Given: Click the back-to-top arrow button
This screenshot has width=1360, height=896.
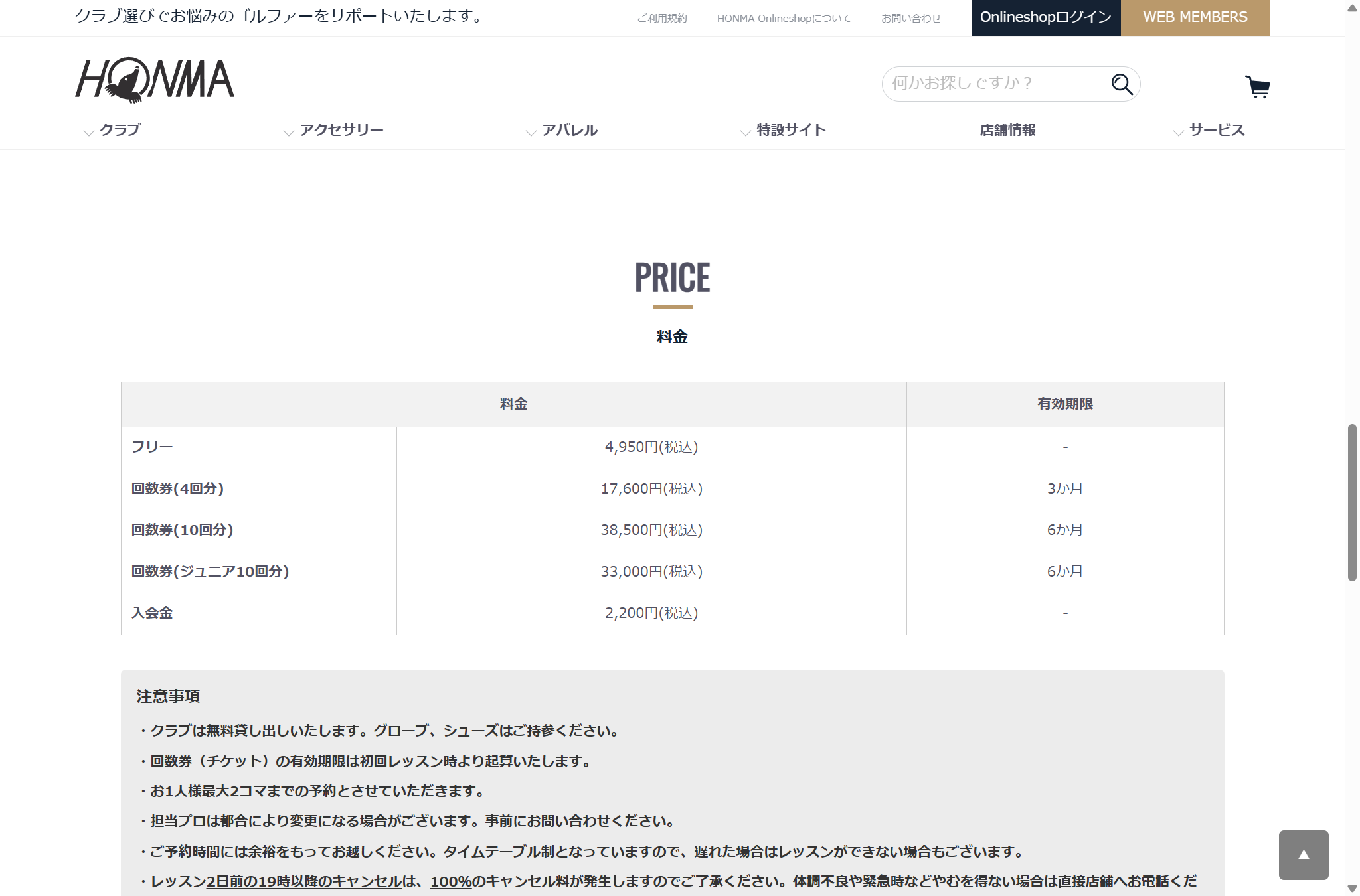Looking at the screenshot, I should click(1304, 855).
